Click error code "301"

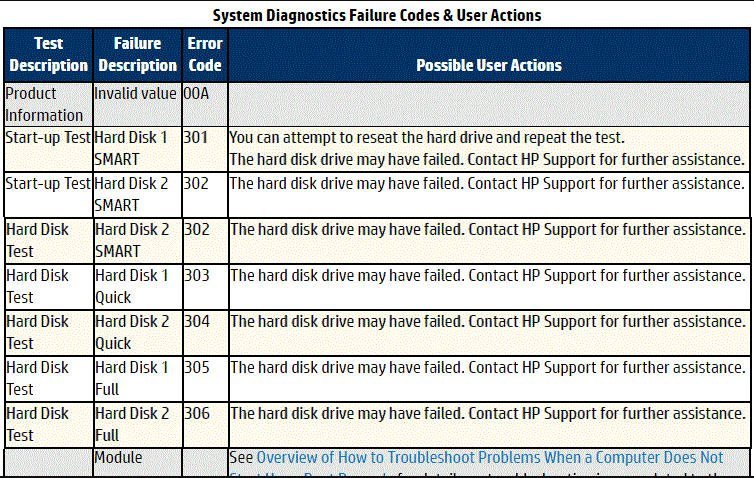(x=196, y=137)
